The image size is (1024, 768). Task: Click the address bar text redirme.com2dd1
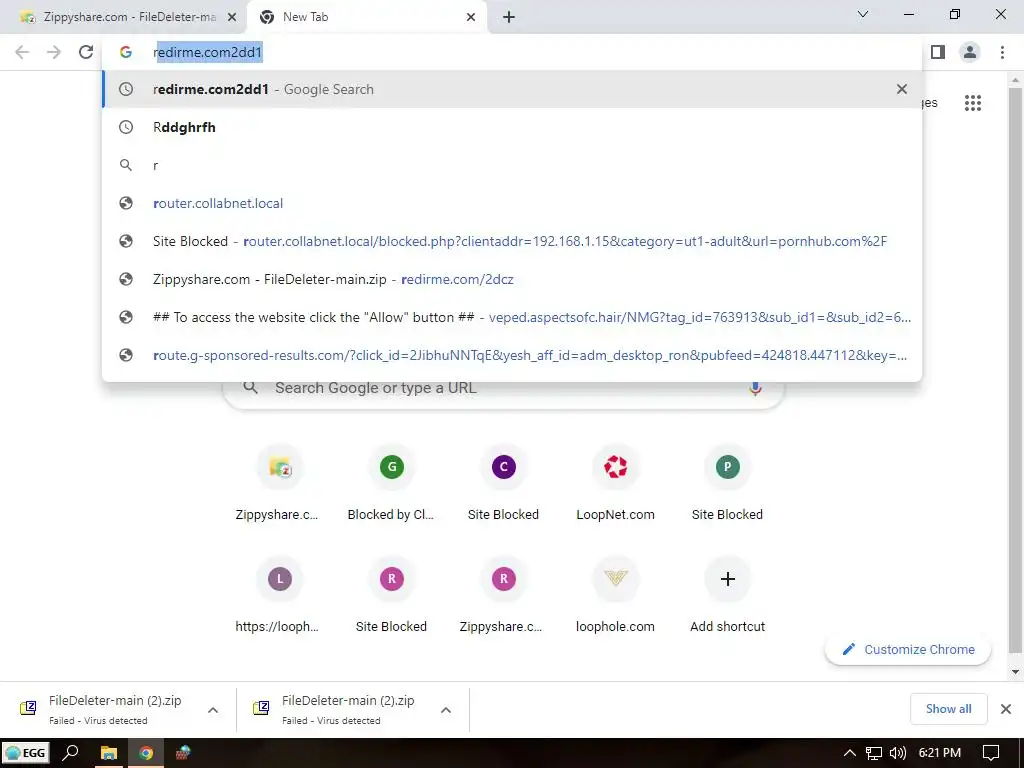[208, 52]
